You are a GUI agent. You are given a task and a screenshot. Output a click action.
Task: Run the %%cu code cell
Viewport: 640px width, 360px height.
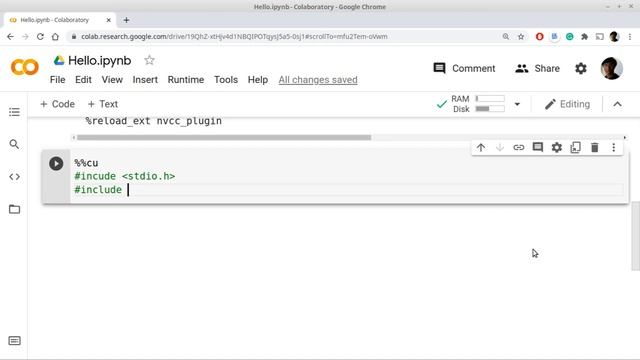56,164
